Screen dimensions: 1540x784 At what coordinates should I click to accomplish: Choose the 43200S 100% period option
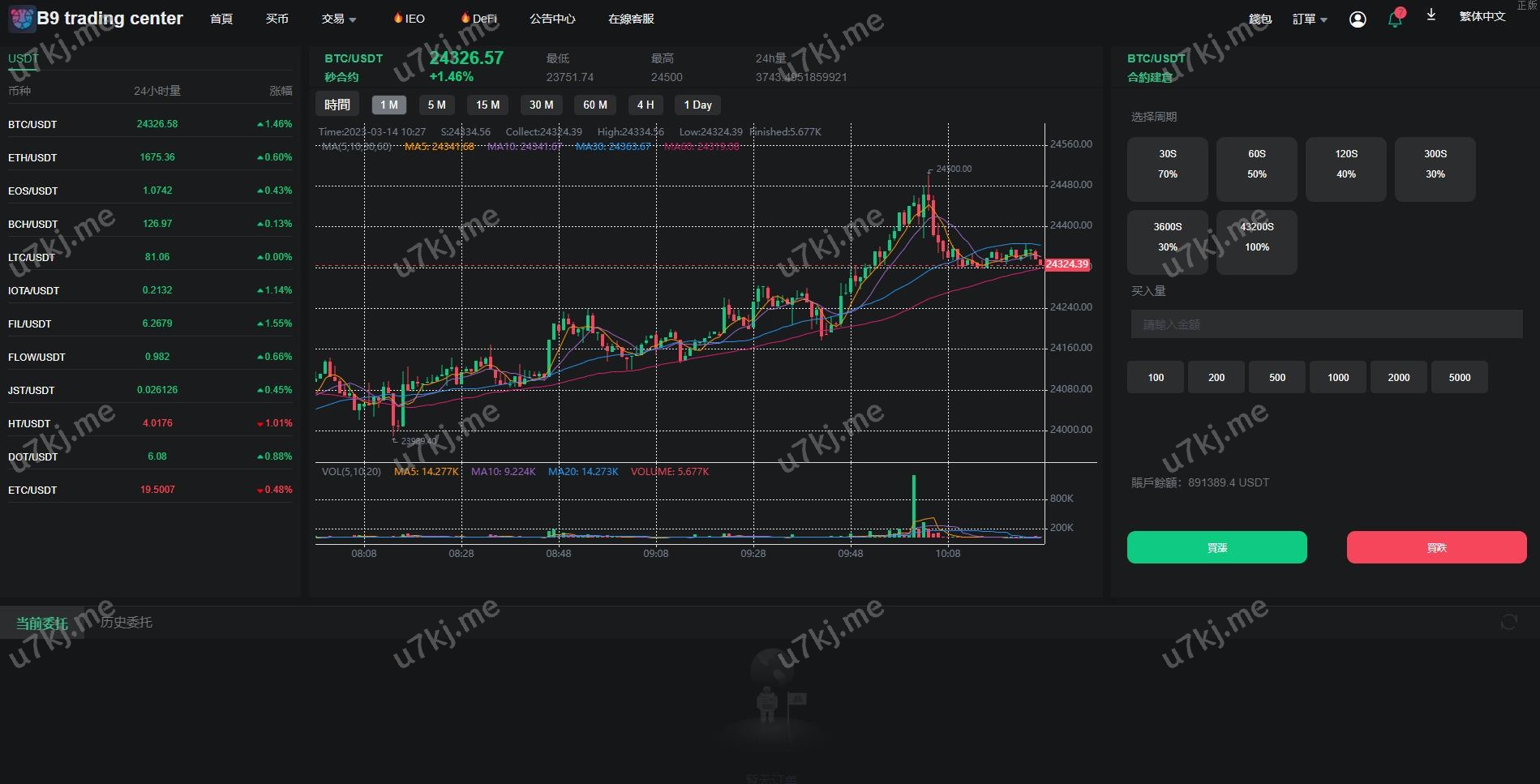tap(1256, 242)
